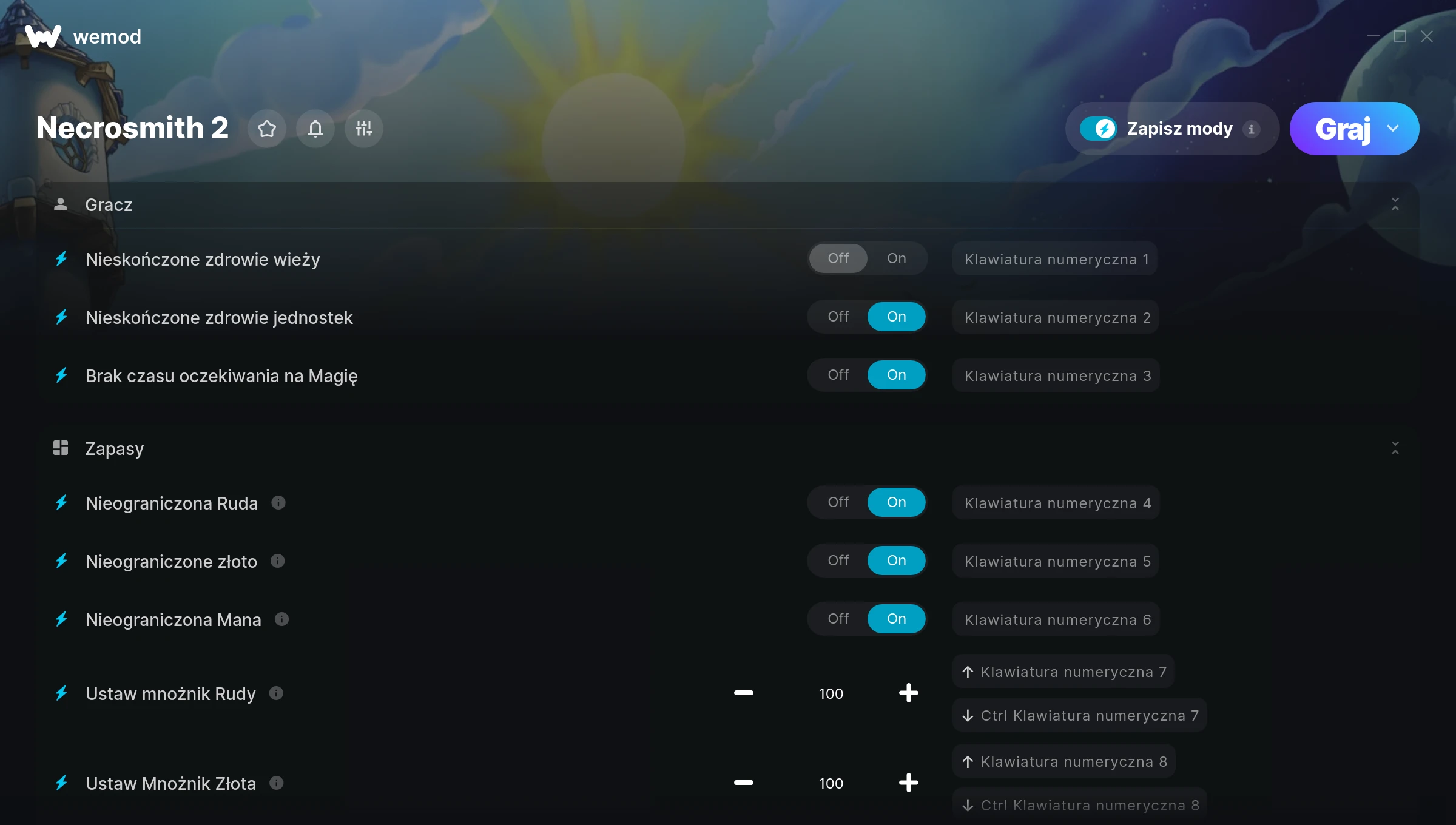
Task: Toggle the Zapisz mody switch
Action: [1098, 129]
